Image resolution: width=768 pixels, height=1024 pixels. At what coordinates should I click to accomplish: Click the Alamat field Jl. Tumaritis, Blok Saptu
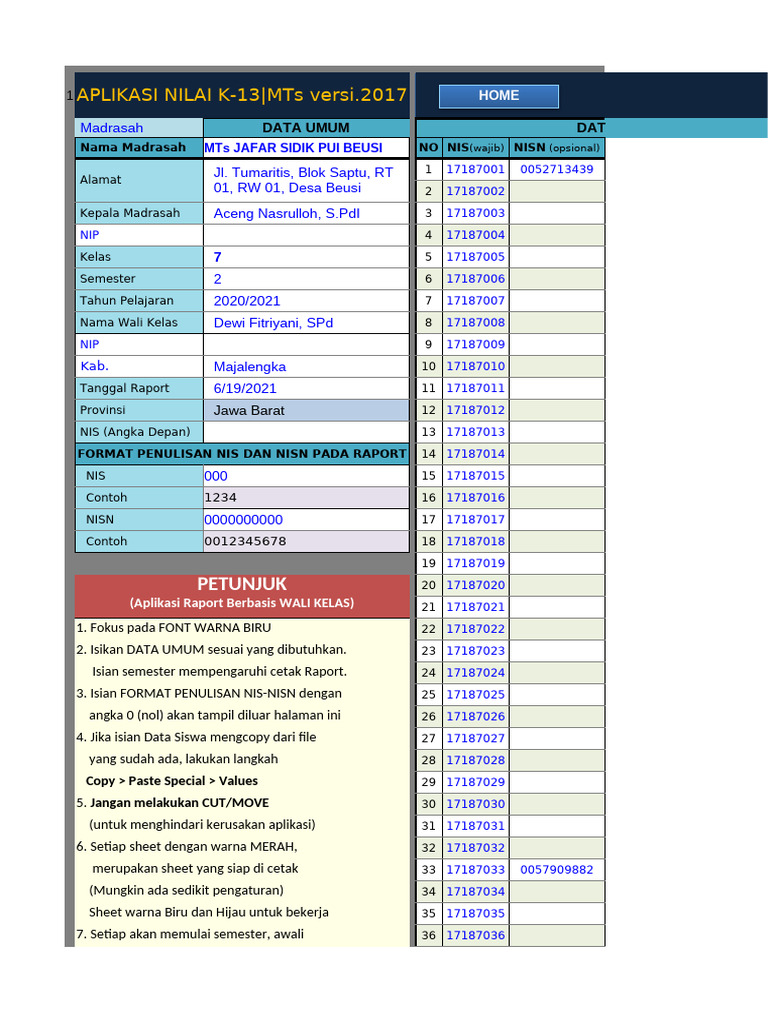(x=306, y=180)
